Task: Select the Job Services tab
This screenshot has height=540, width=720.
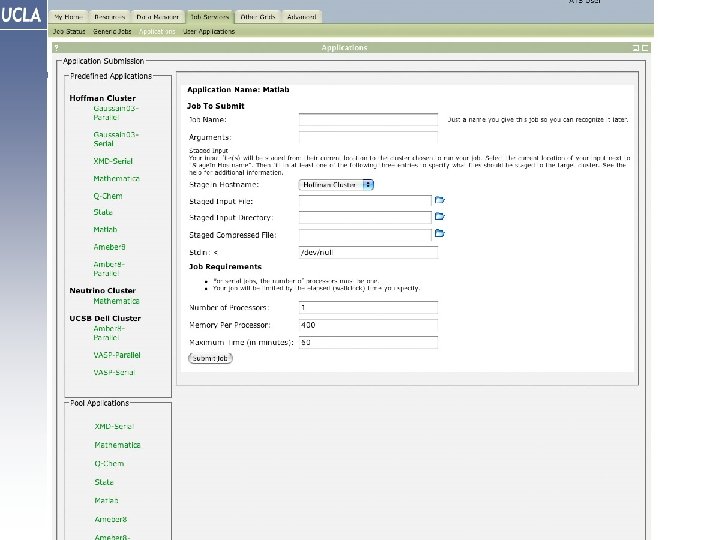Action: pyautogui.click(x=209, y=17)
